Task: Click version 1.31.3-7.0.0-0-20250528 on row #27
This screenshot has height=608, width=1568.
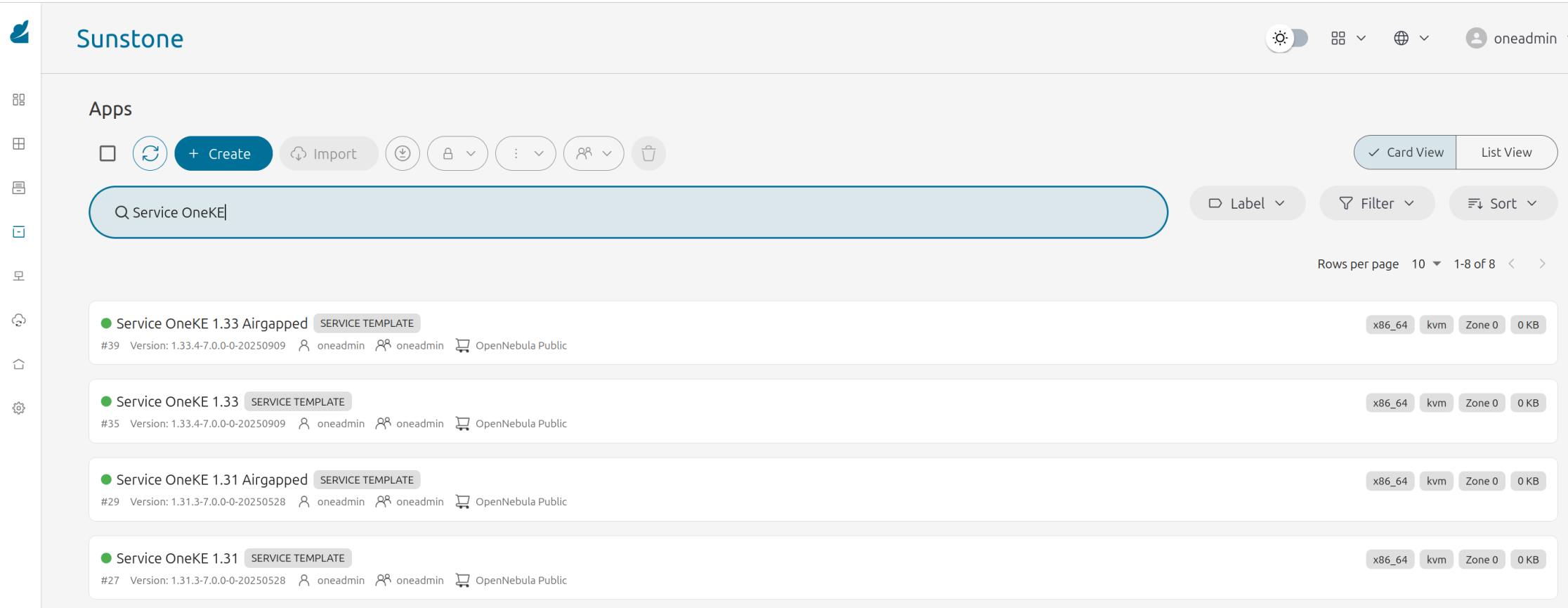Action: [208, 580]
